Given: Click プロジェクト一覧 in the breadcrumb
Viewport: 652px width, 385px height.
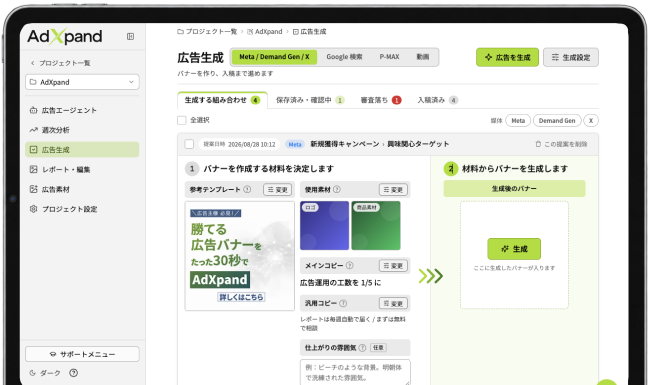Looking at the screenshot, I should point(207,32).
